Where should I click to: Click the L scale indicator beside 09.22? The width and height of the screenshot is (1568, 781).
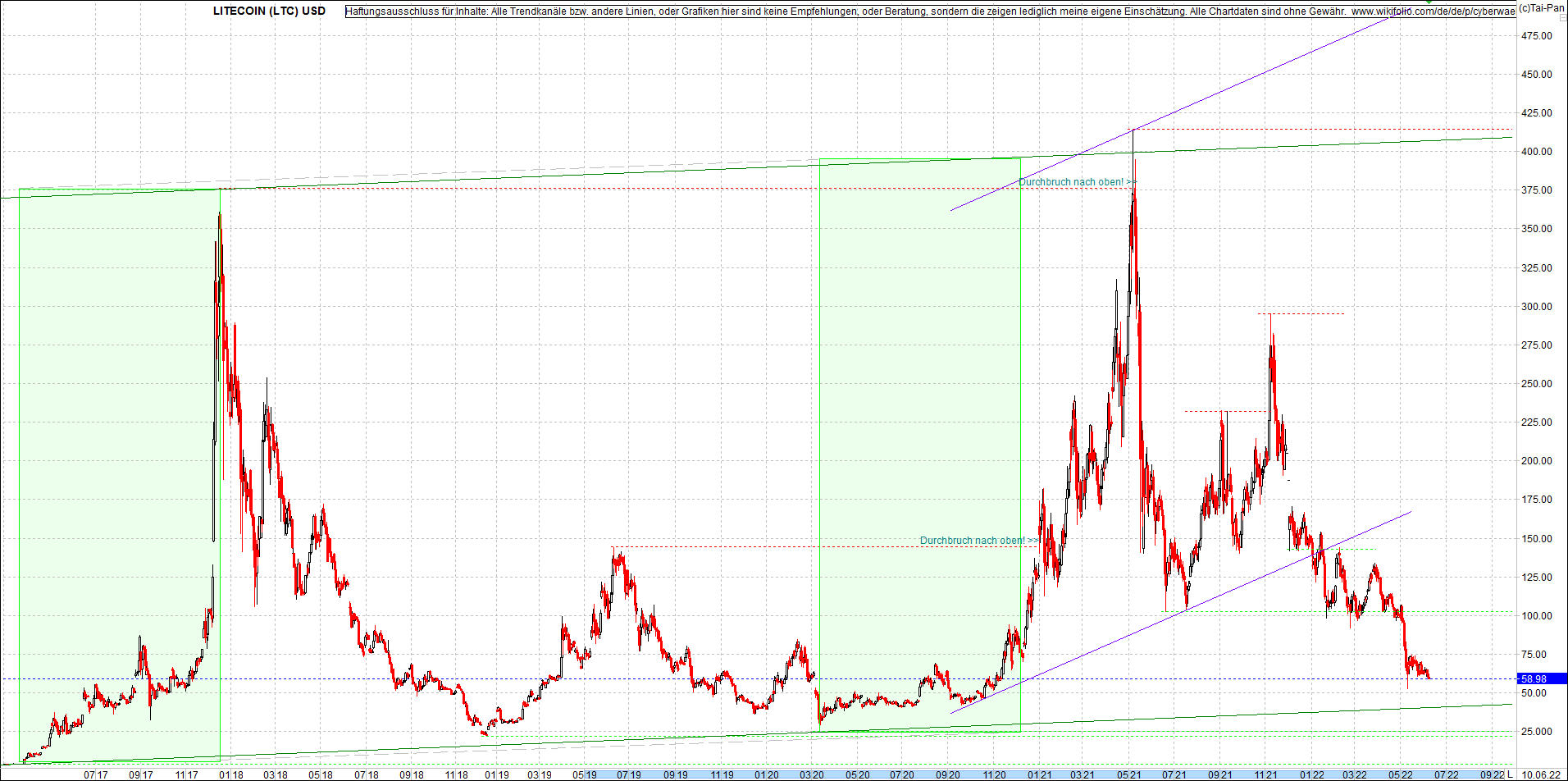(x=1511, y=775)
